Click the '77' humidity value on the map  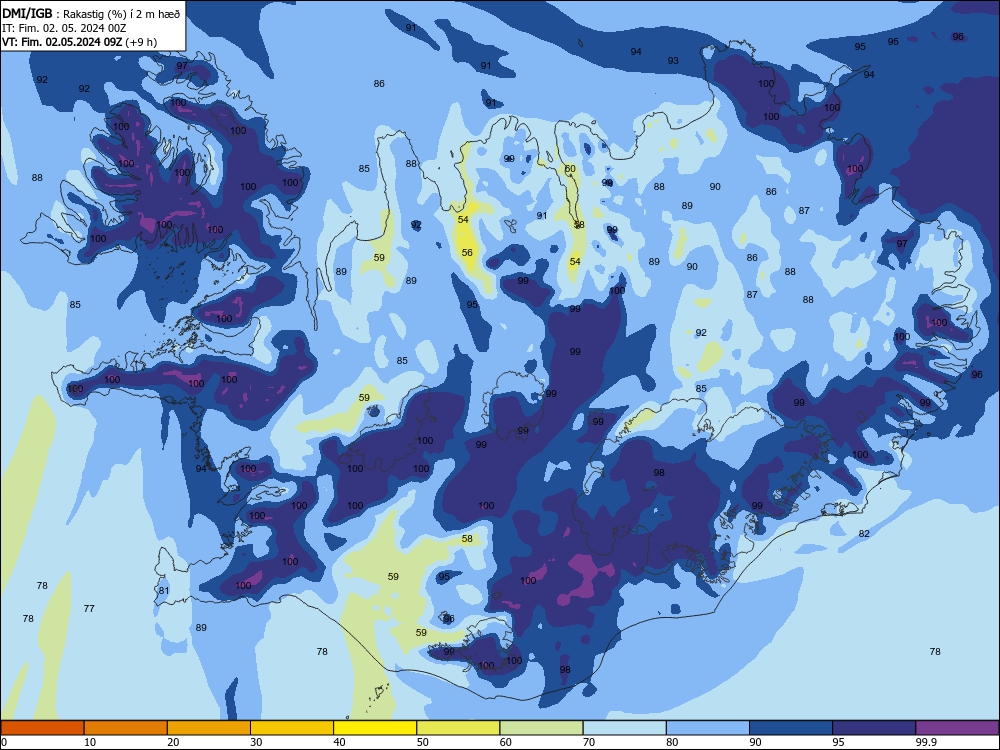click(x=89, y=608)
